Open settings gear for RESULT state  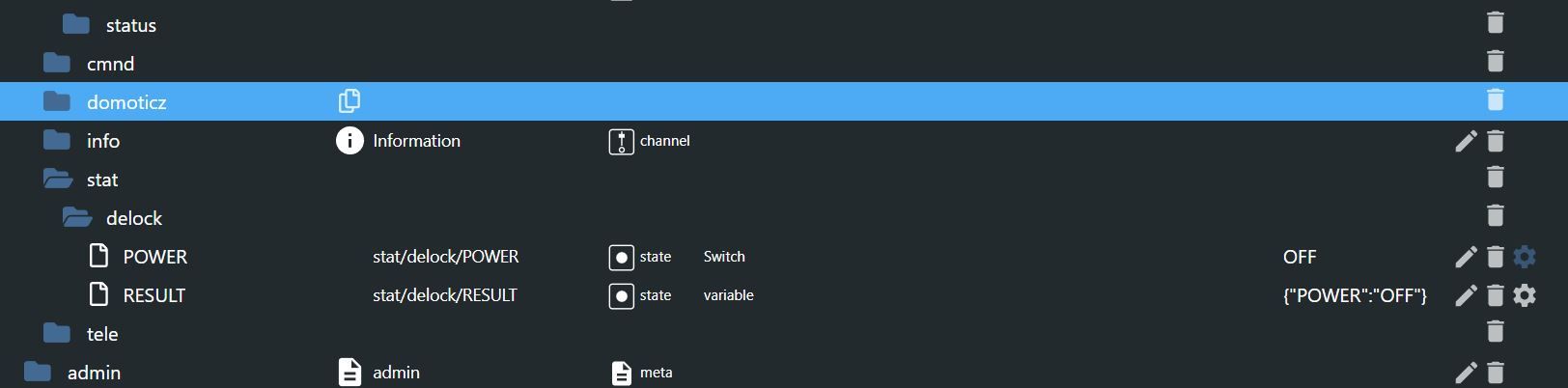coord(1525,295)
